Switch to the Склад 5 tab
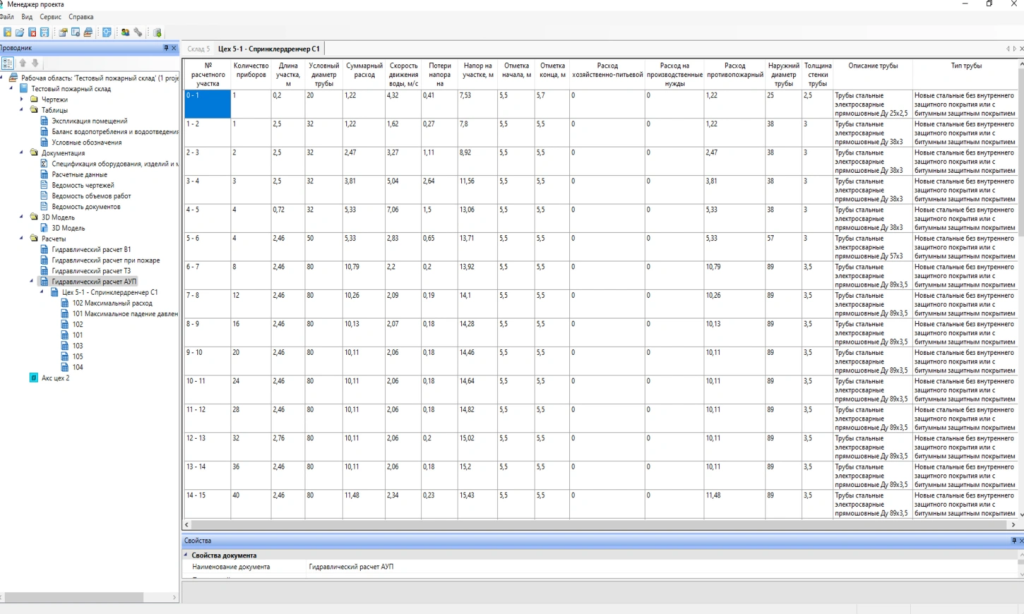 (x=199, y=48)
